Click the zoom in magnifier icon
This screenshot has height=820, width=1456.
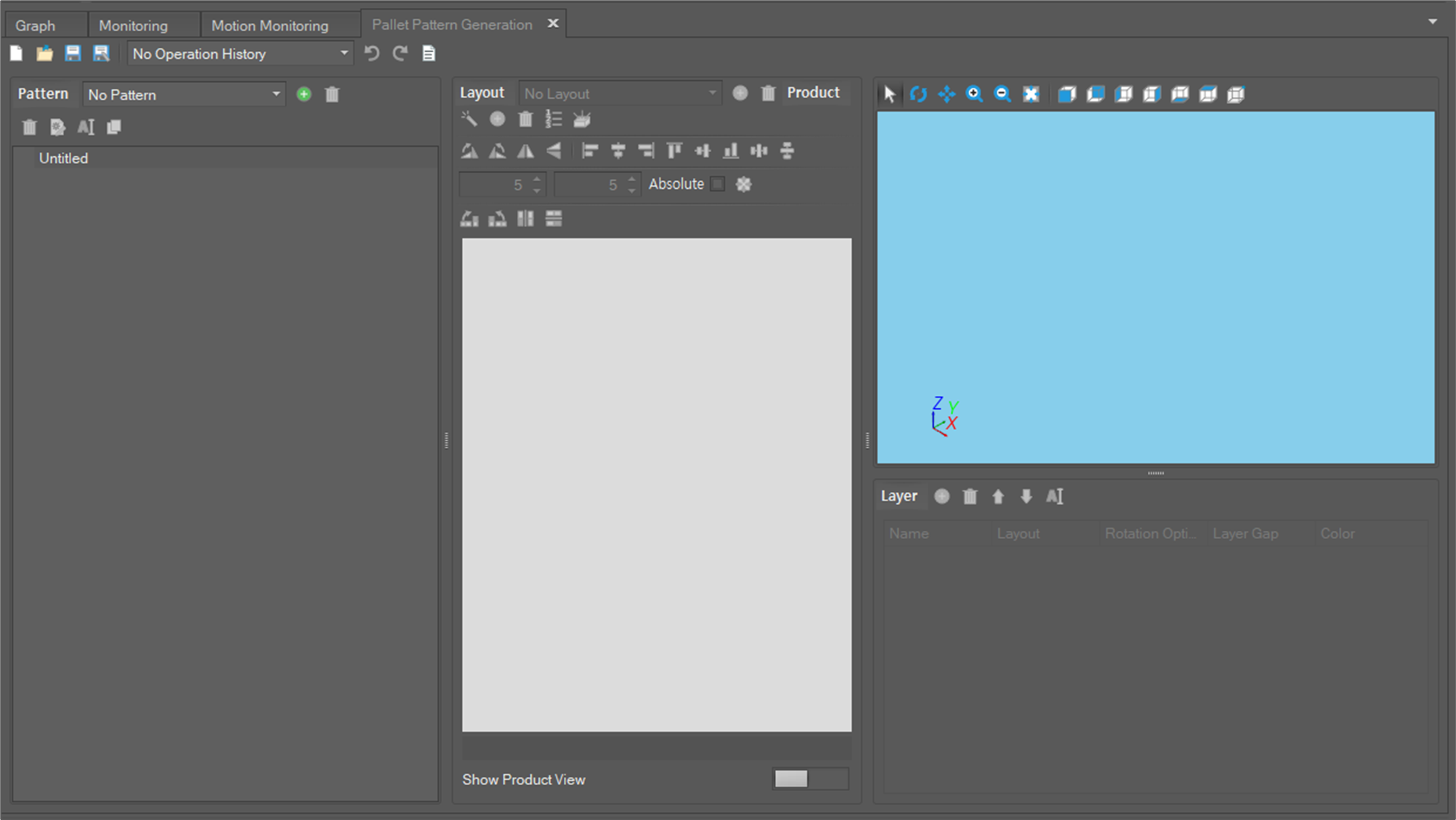[974, 94]
